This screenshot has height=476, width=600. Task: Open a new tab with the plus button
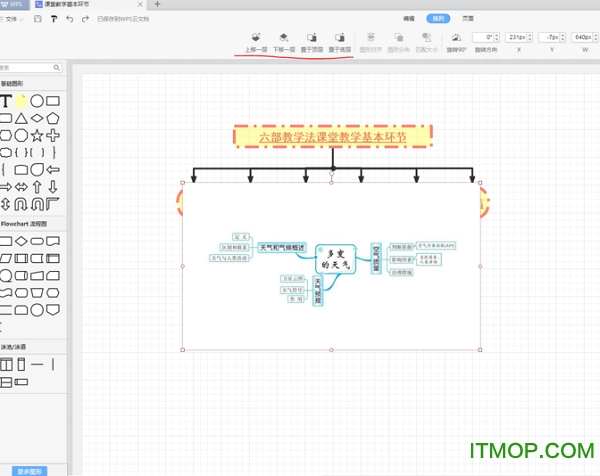coord(156,5)
